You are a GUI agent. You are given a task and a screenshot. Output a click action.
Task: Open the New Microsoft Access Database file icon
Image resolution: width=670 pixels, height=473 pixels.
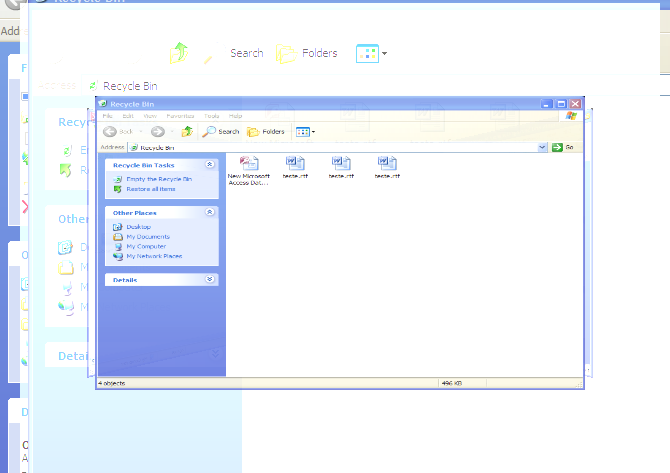[x=249, y=163]
